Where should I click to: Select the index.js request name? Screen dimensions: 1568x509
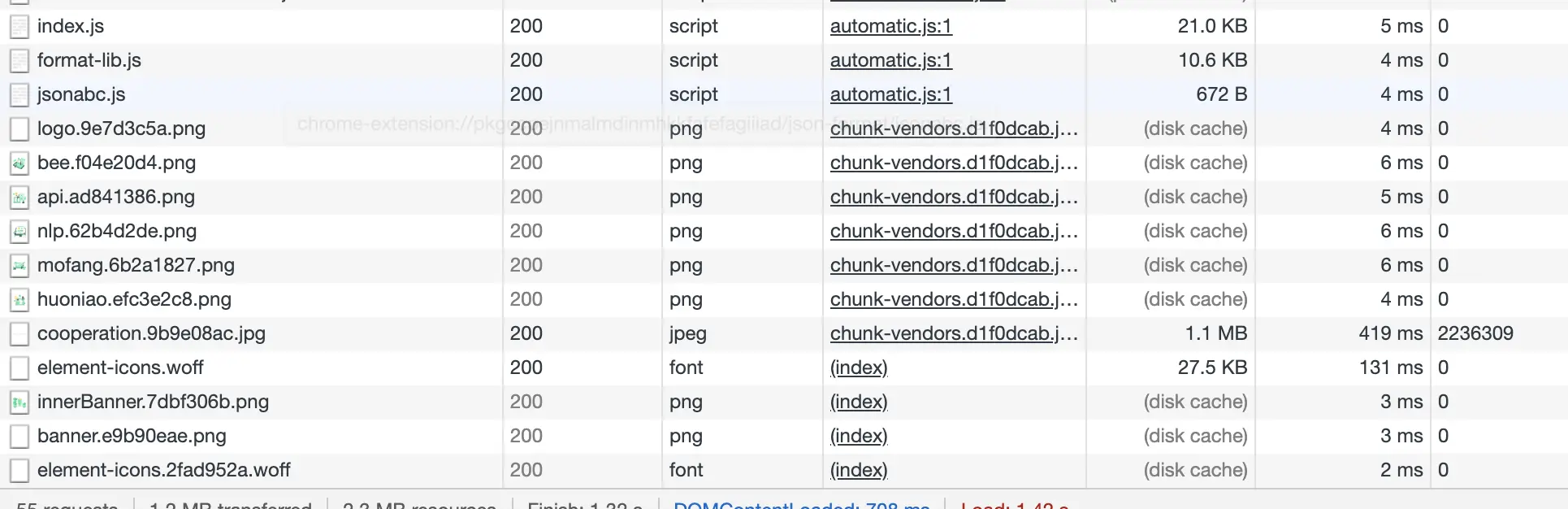tap(71, 26)
